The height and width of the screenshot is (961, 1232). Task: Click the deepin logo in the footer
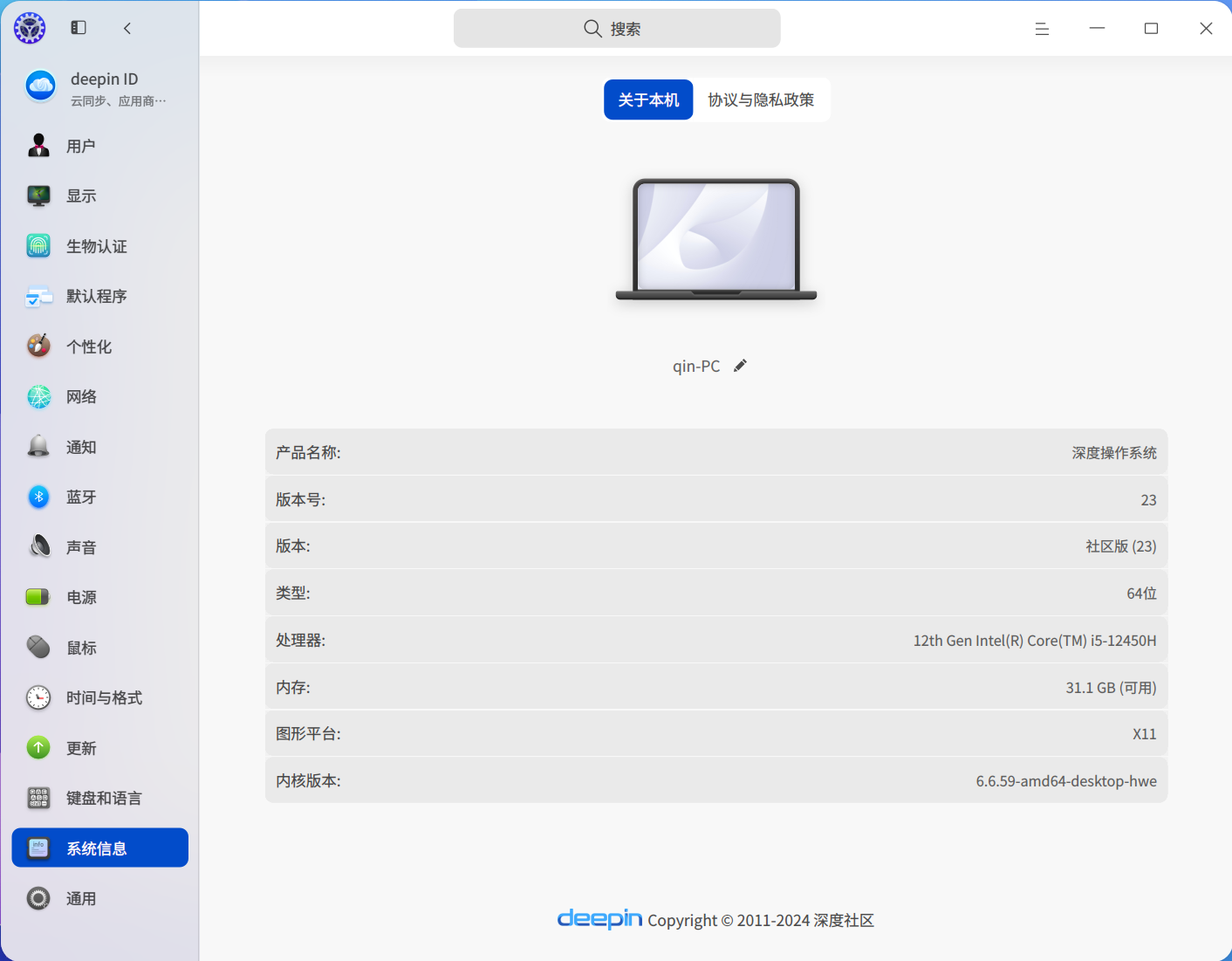[x=600, y=919]
